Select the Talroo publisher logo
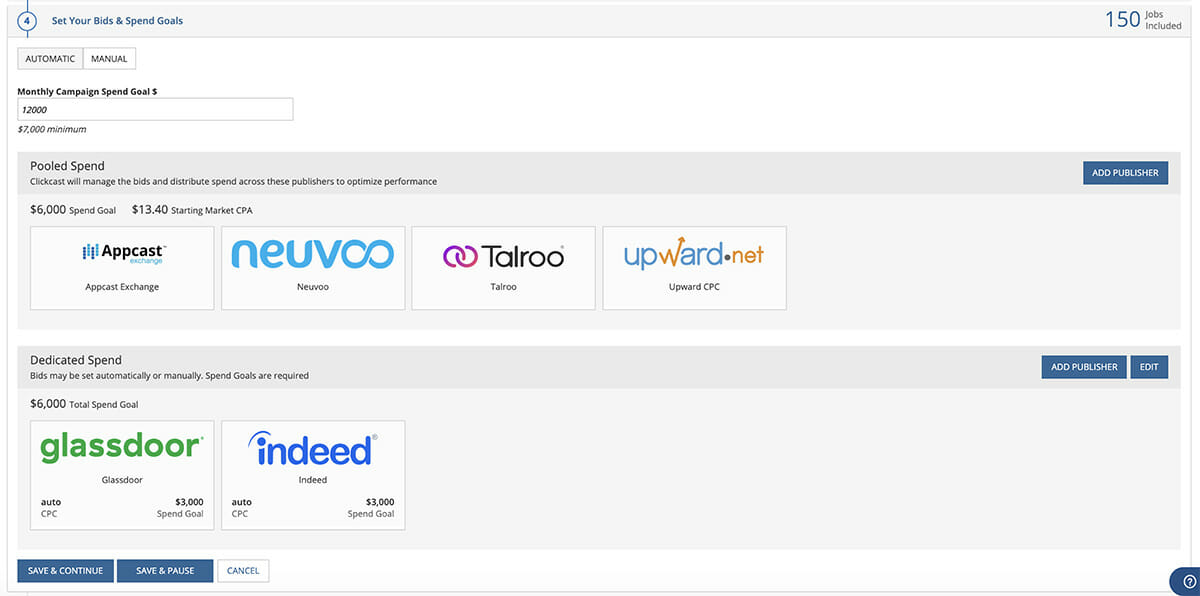 [503, 256]
